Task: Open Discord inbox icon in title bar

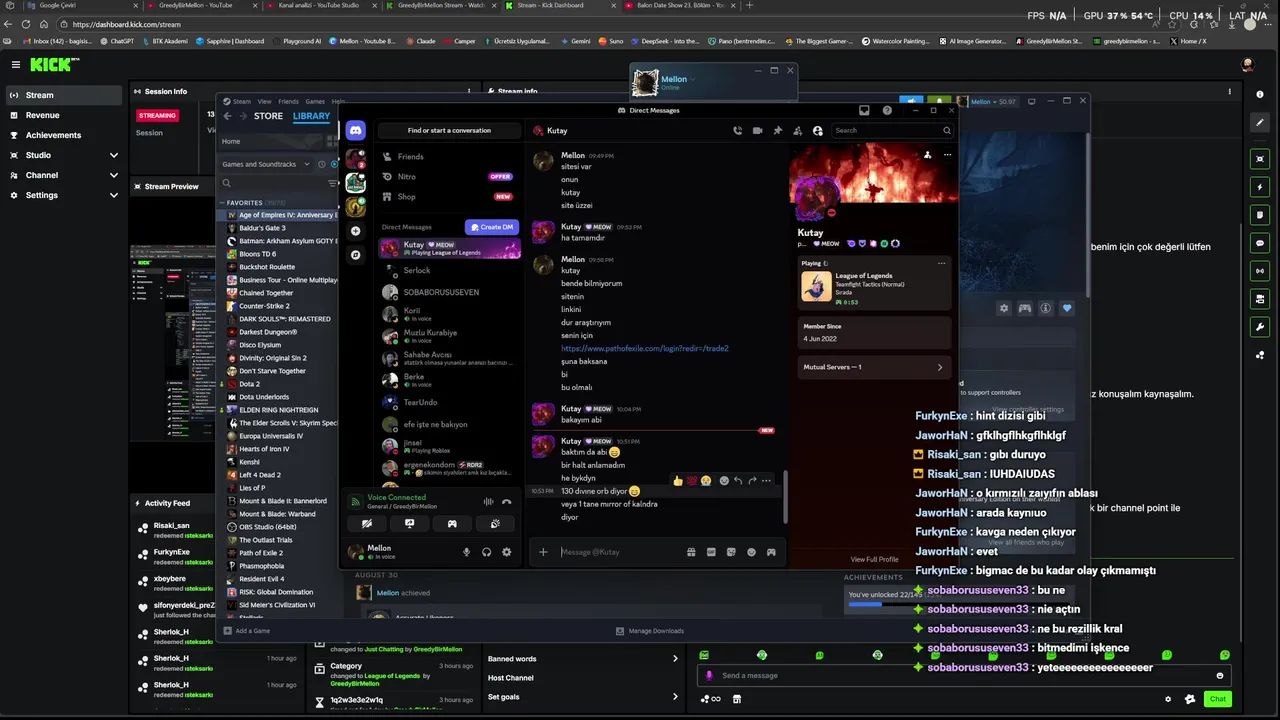Action: 864,110
